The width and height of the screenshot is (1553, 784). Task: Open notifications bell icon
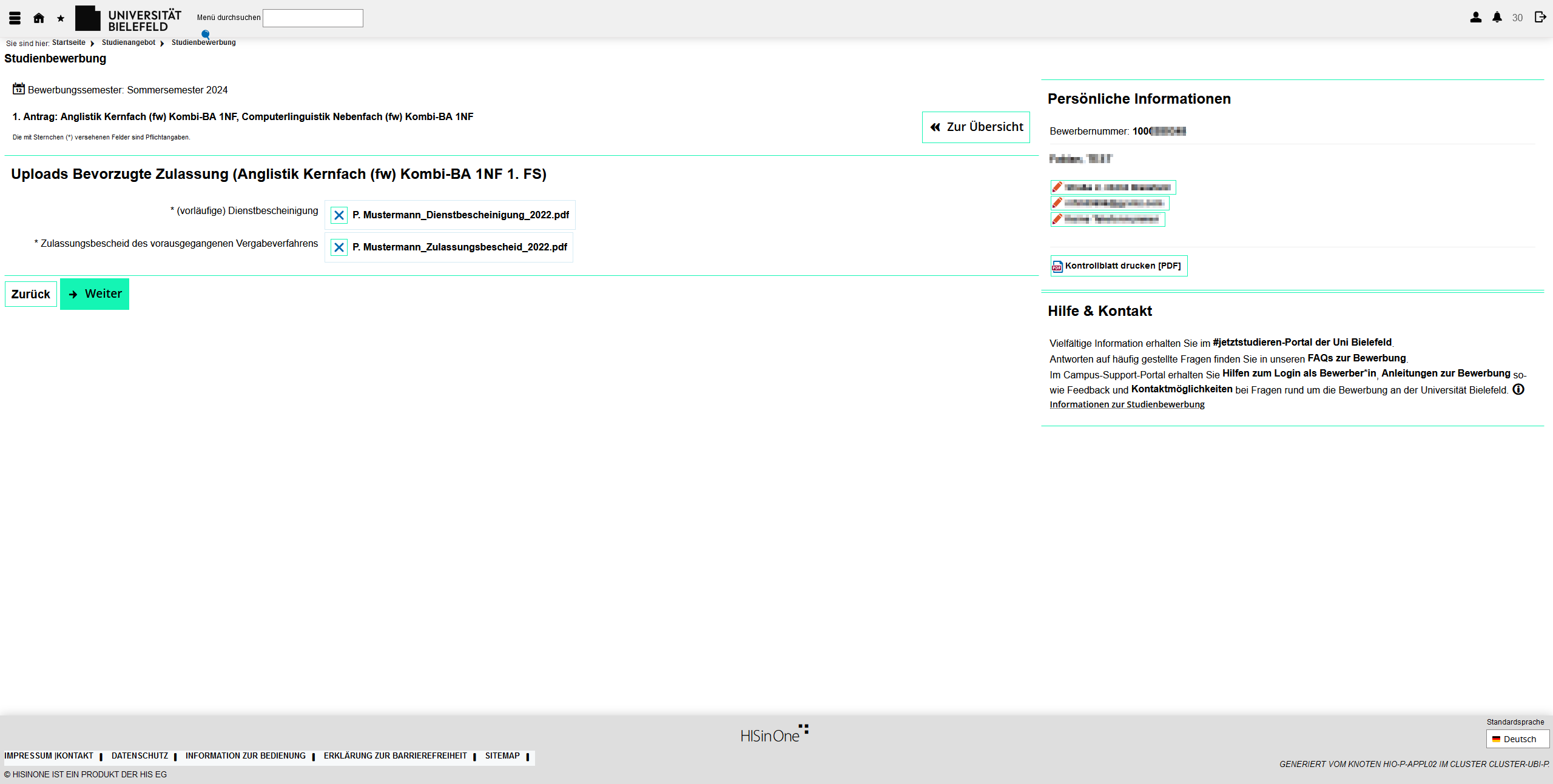tap(1497, 18)
